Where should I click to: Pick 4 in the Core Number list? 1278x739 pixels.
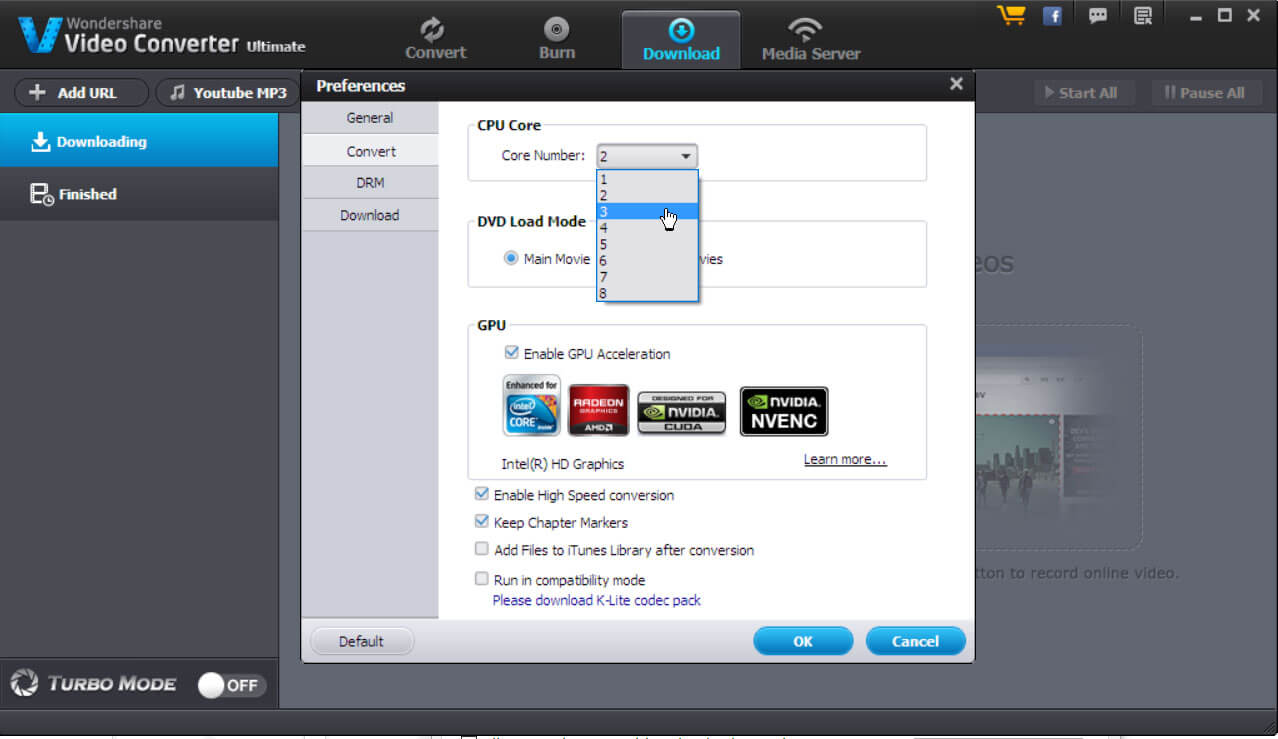tap(647, 228)
